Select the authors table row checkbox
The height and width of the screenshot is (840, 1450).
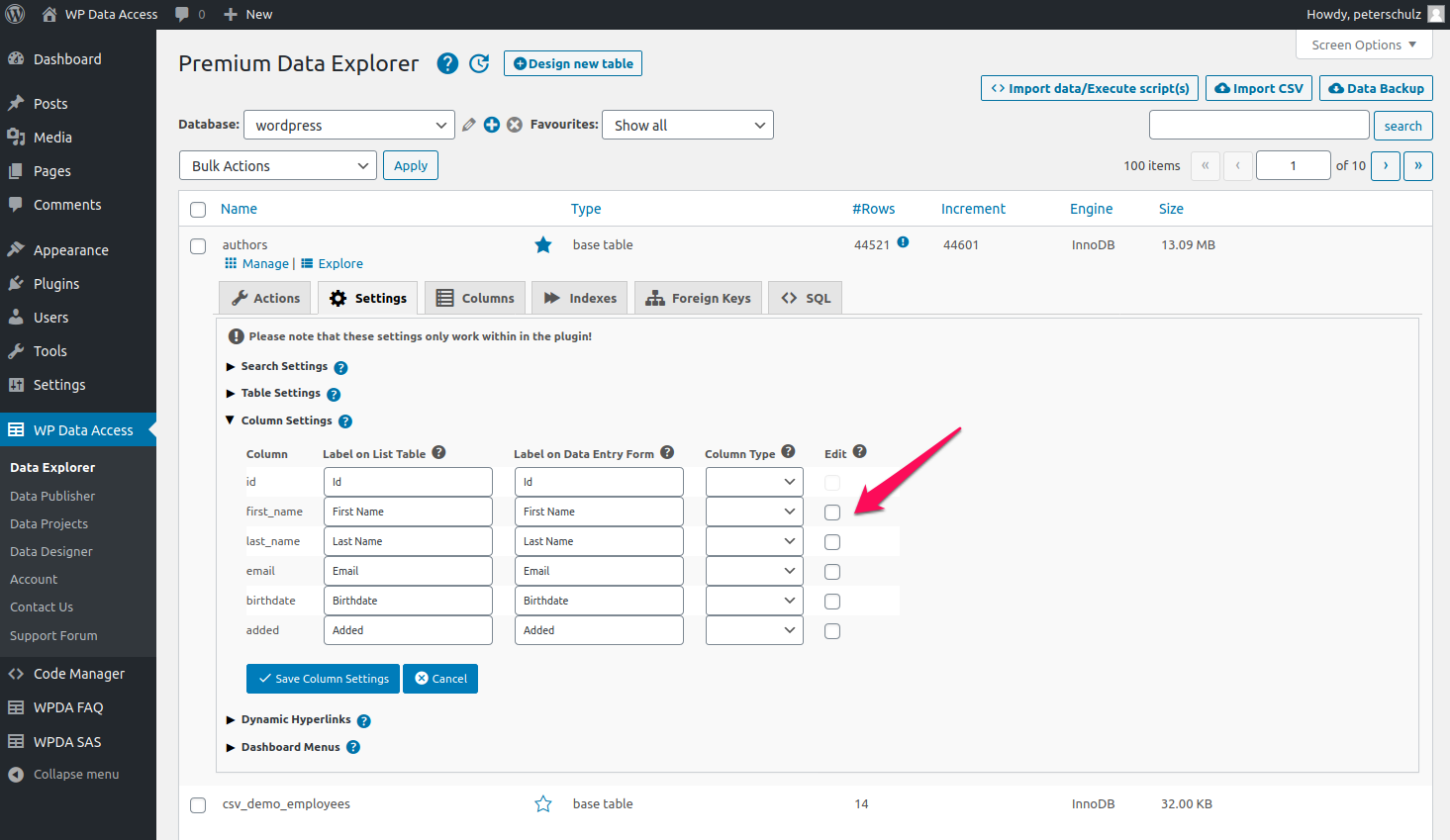point(198,246)
